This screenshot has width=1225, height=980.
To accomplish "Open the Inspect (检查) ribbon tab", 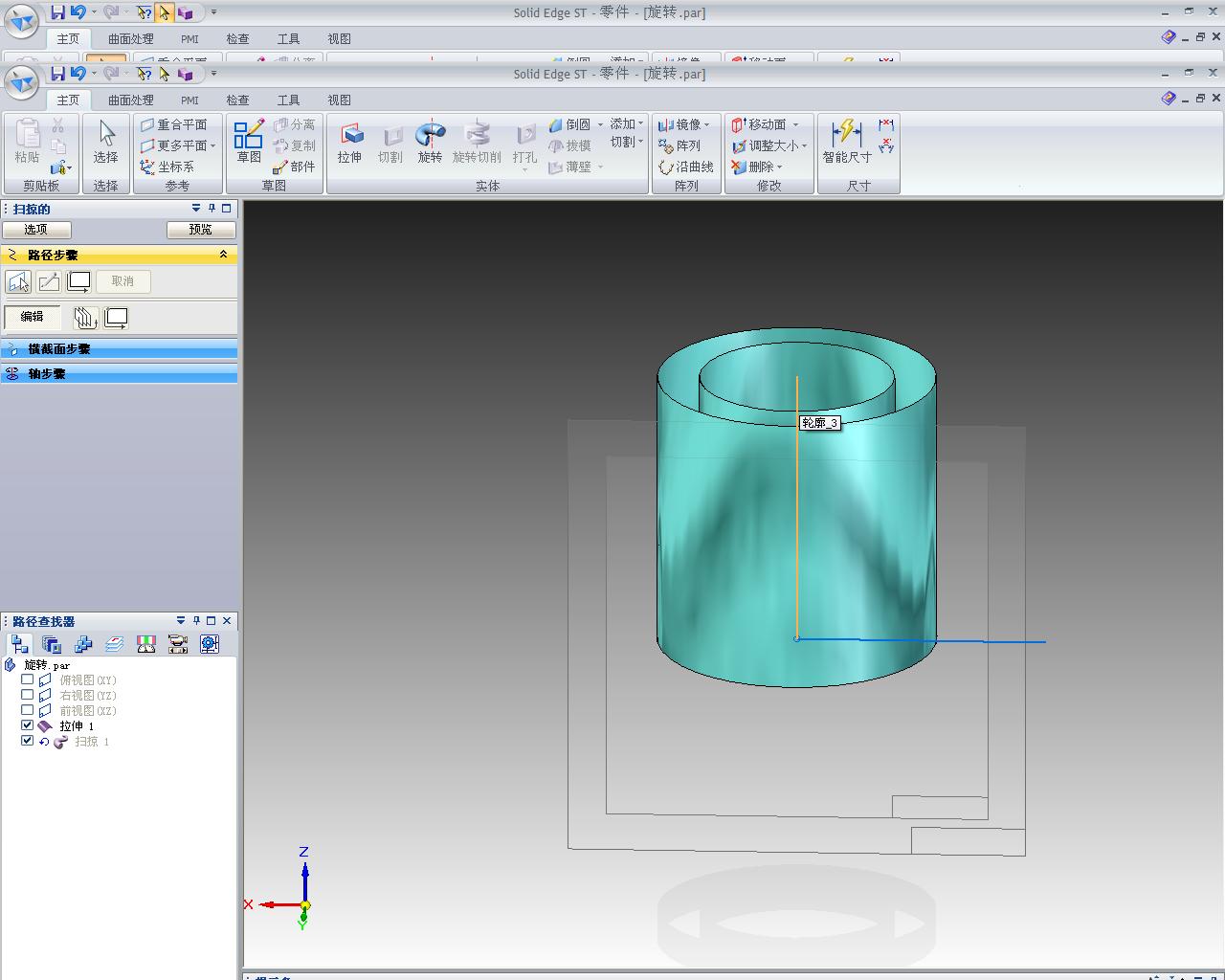I will click(237, 100).
